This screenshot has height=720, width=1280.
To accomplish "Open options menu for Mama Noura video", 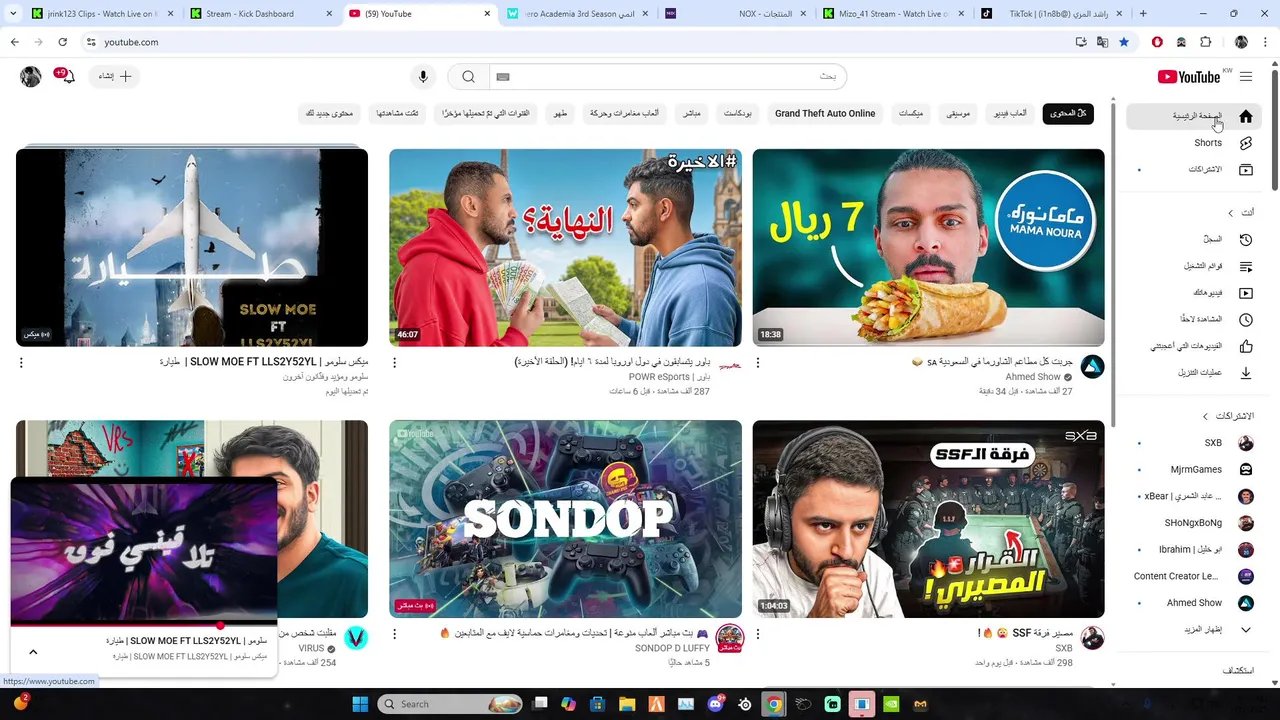I will coord(758,363).
